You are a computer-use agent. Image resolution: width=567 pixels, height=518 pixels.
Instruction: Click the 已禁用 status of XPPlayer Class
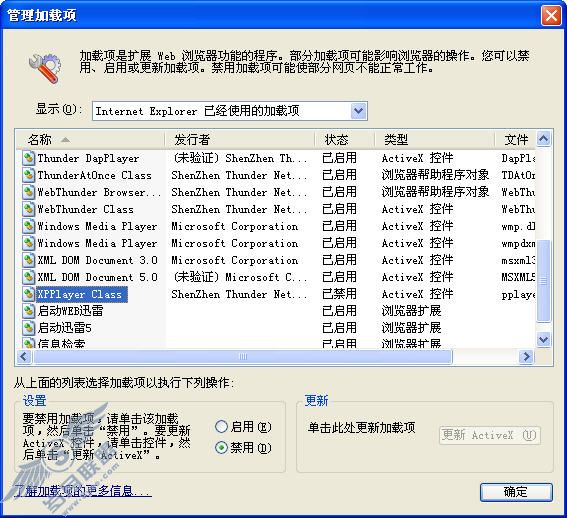[339, 294]
